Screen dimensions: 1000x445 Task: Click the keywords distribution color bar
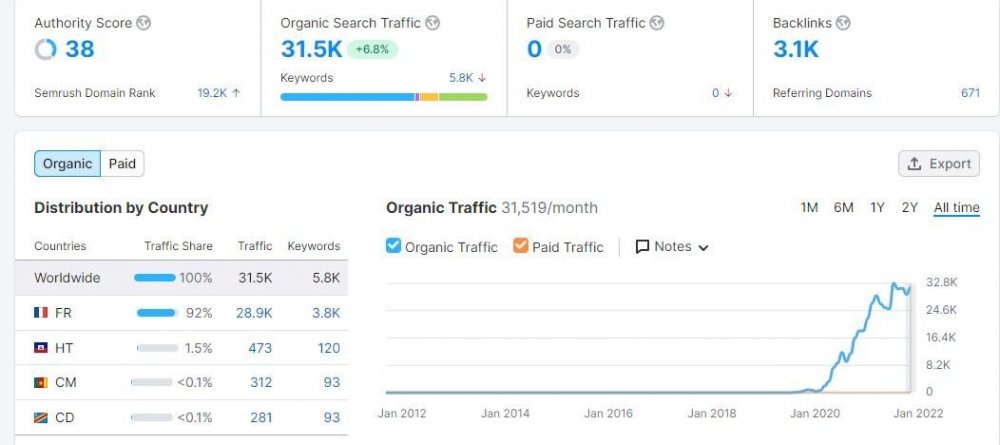pos(383,97)
